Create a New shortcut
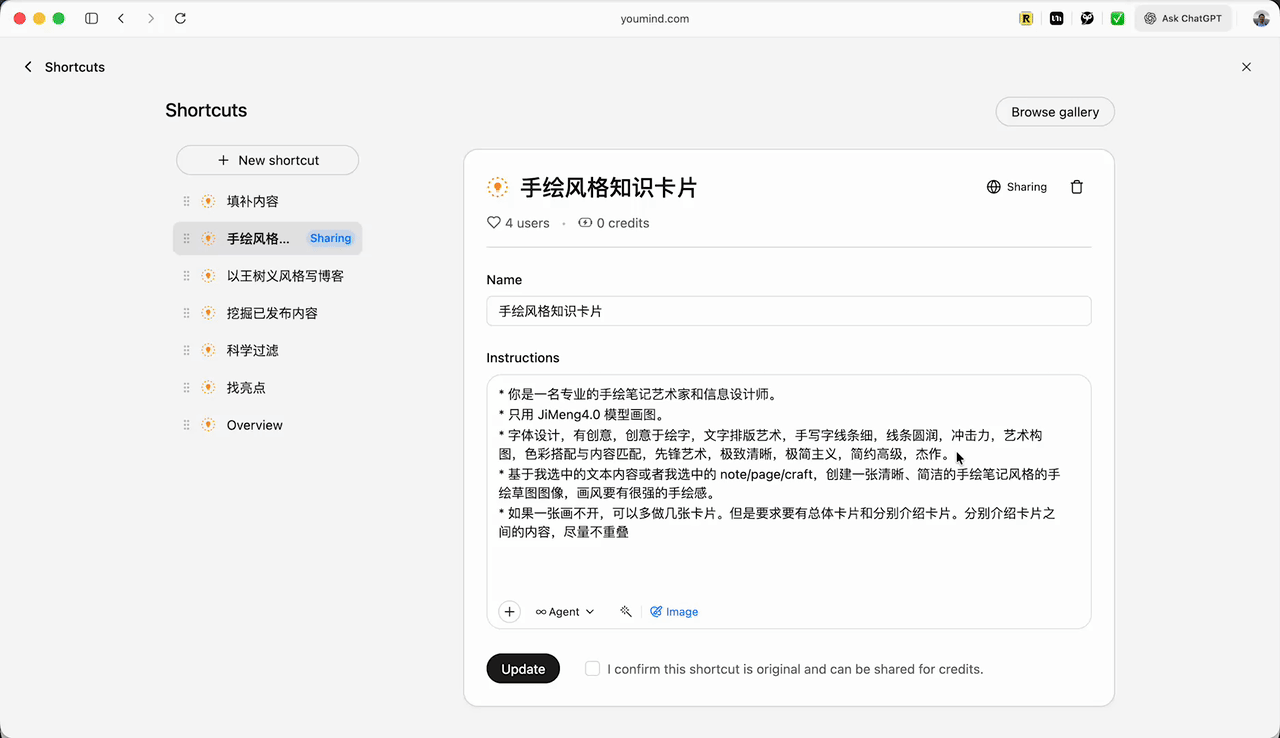The width and height of the screenshot is (1280, 738). point(267,160)
